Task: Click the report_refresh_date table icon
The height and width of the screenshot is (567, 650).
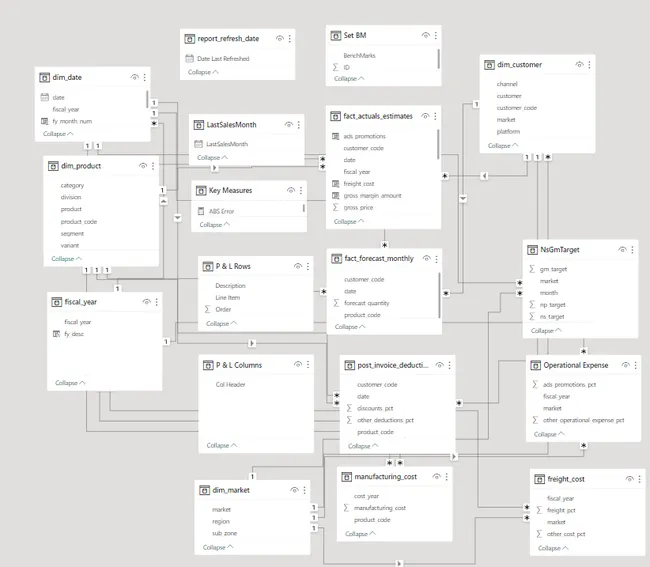Action: point(189,39)
